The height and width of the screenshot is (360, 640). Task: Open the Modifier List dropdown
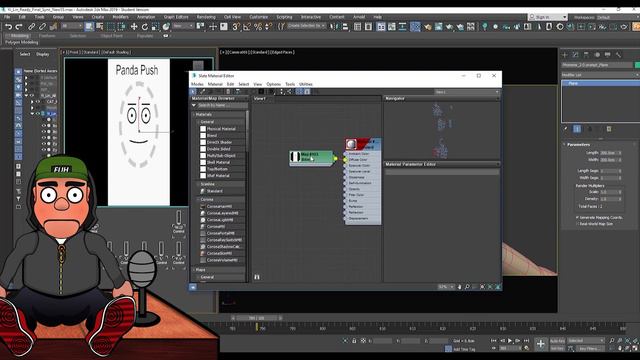[600, 75]
